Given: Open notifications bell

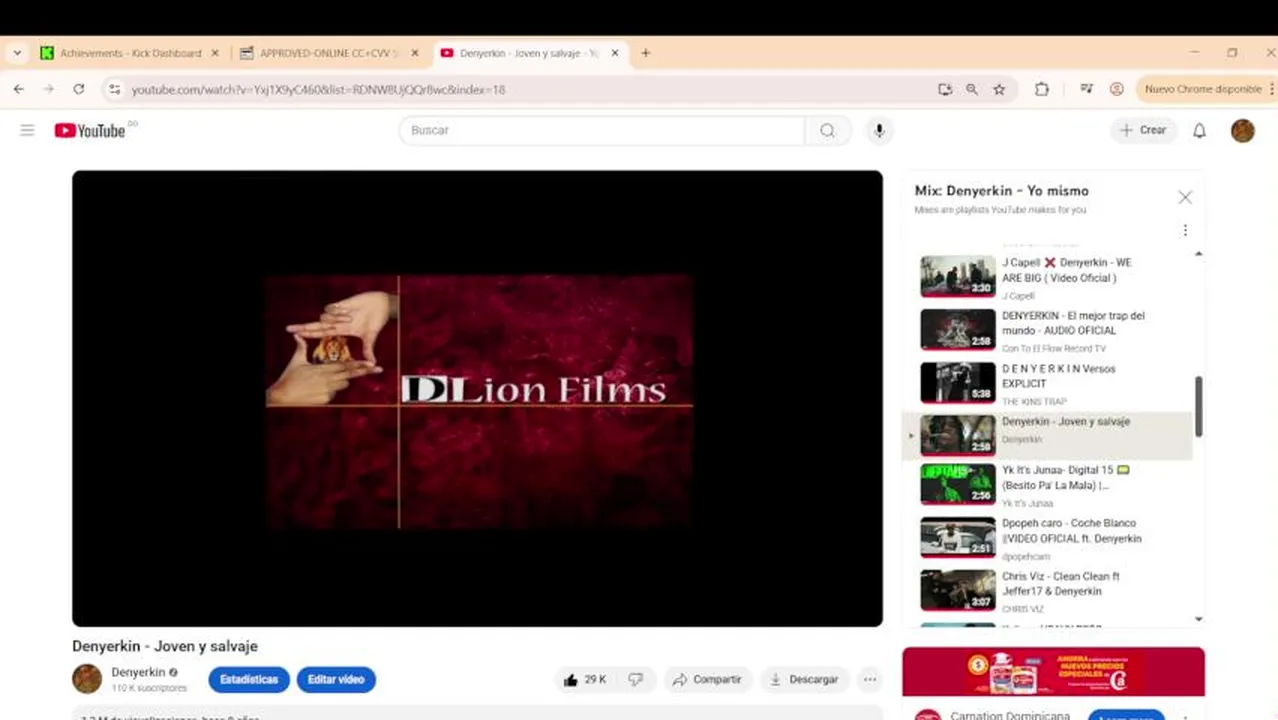Looking at the screenshot, I should (x=1199, y=130).
